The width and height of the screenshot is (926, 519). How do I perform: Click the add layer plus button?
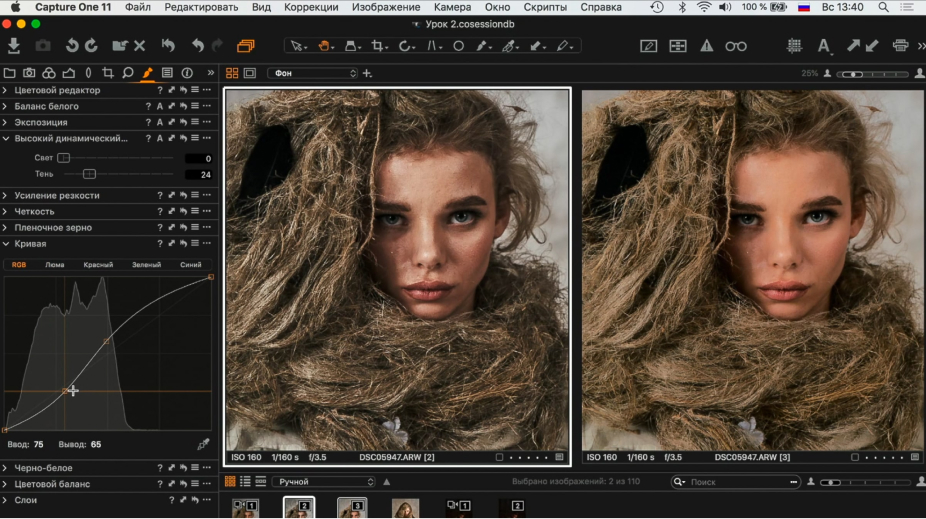(368, 73)
